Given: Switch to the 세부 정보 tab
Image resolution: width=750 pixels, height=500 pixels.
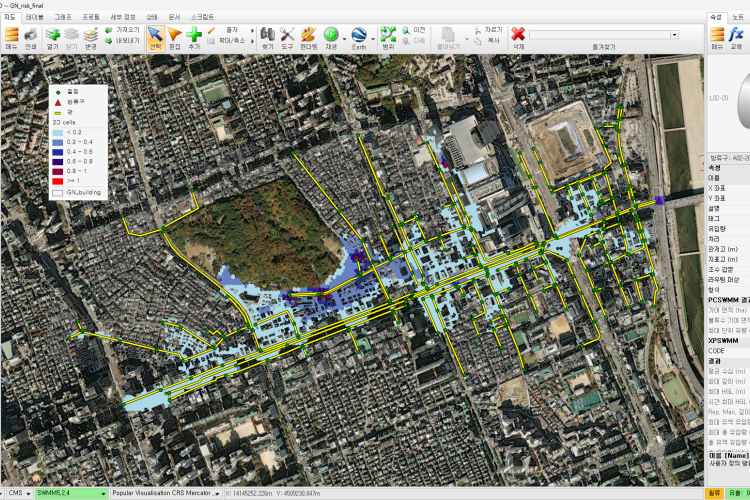Looking at the screenshot, I should click(123, 17).
